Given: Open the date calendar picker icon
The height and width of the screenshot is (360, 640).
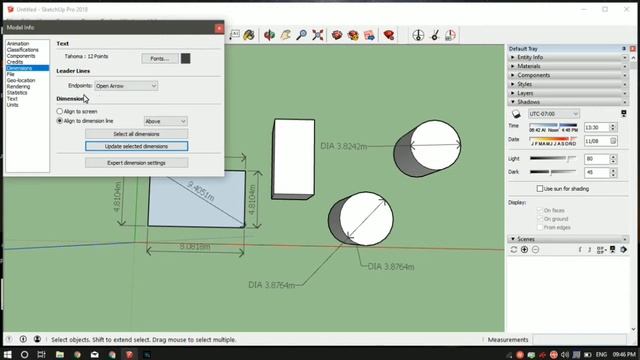Looking at the screenshot, I should point(613,141).
